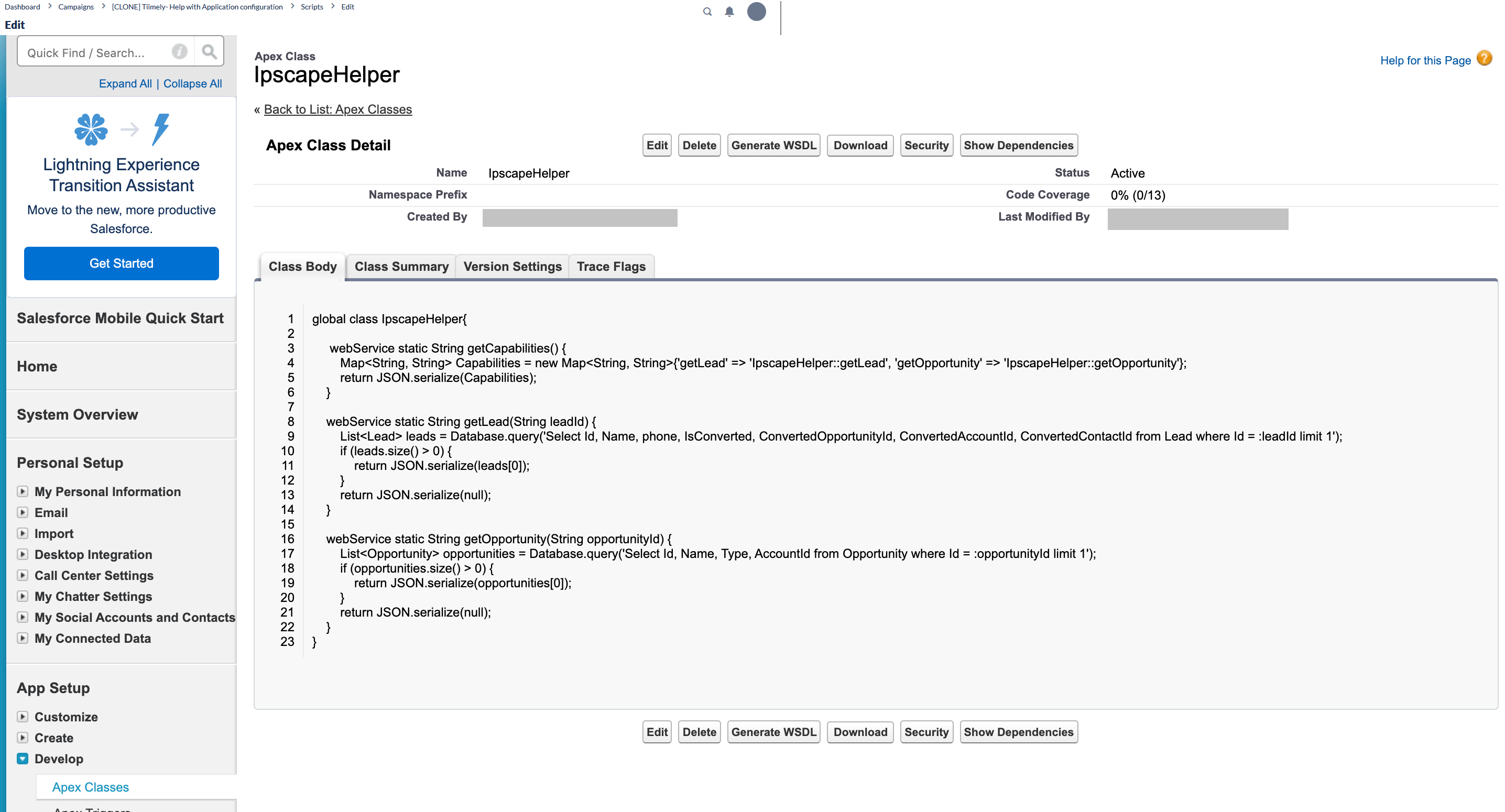Screen dimensions: 1505x812
Task: Click Show Dependencies
Action: (1018, 145)
